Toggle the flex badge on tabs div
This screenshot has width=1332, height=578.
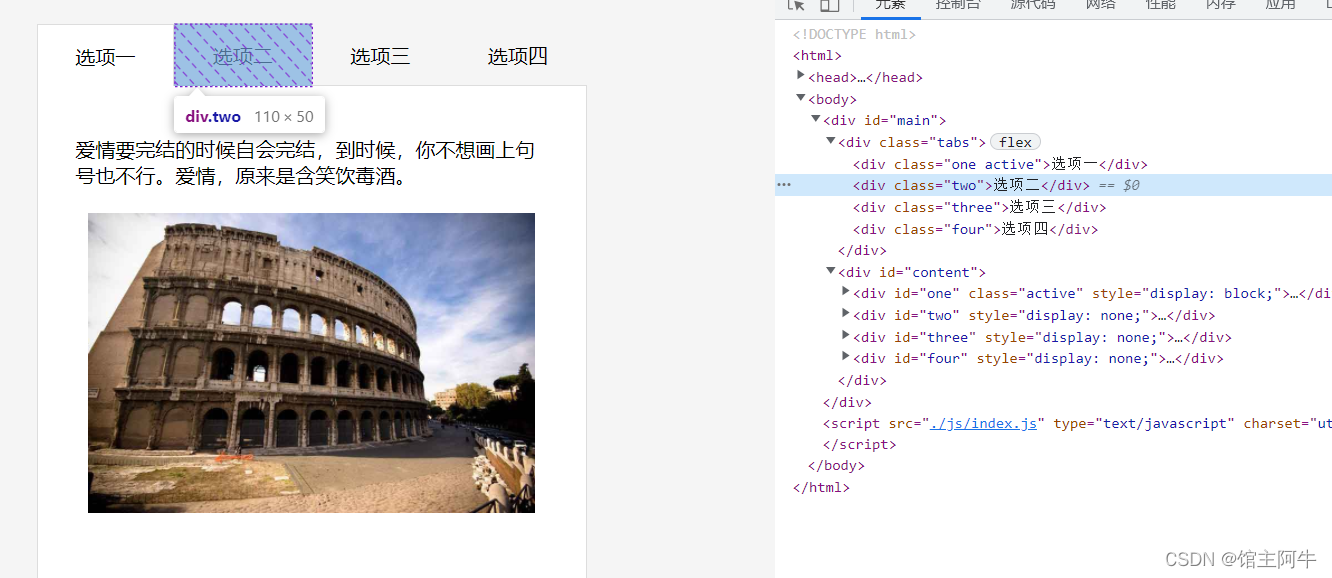(x=1015, y=142)
